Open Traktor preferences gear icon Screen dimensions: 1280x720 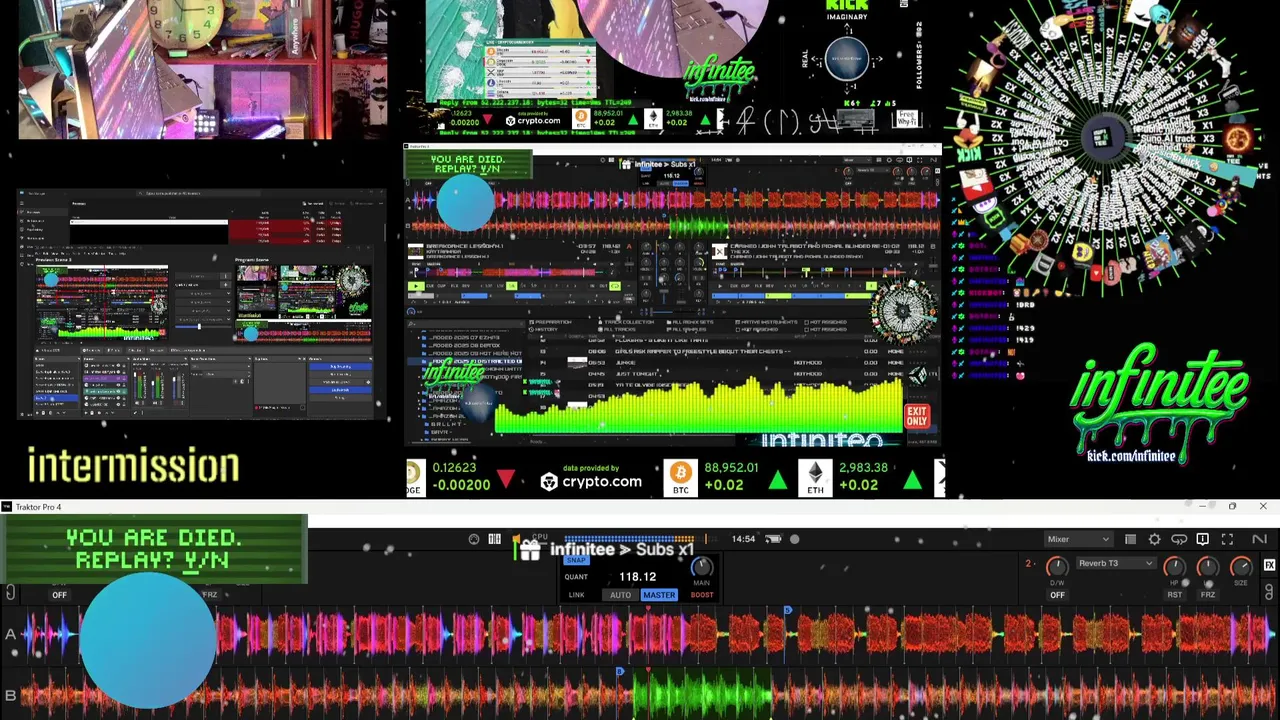pyautogui.click(x=1154, y=539)
